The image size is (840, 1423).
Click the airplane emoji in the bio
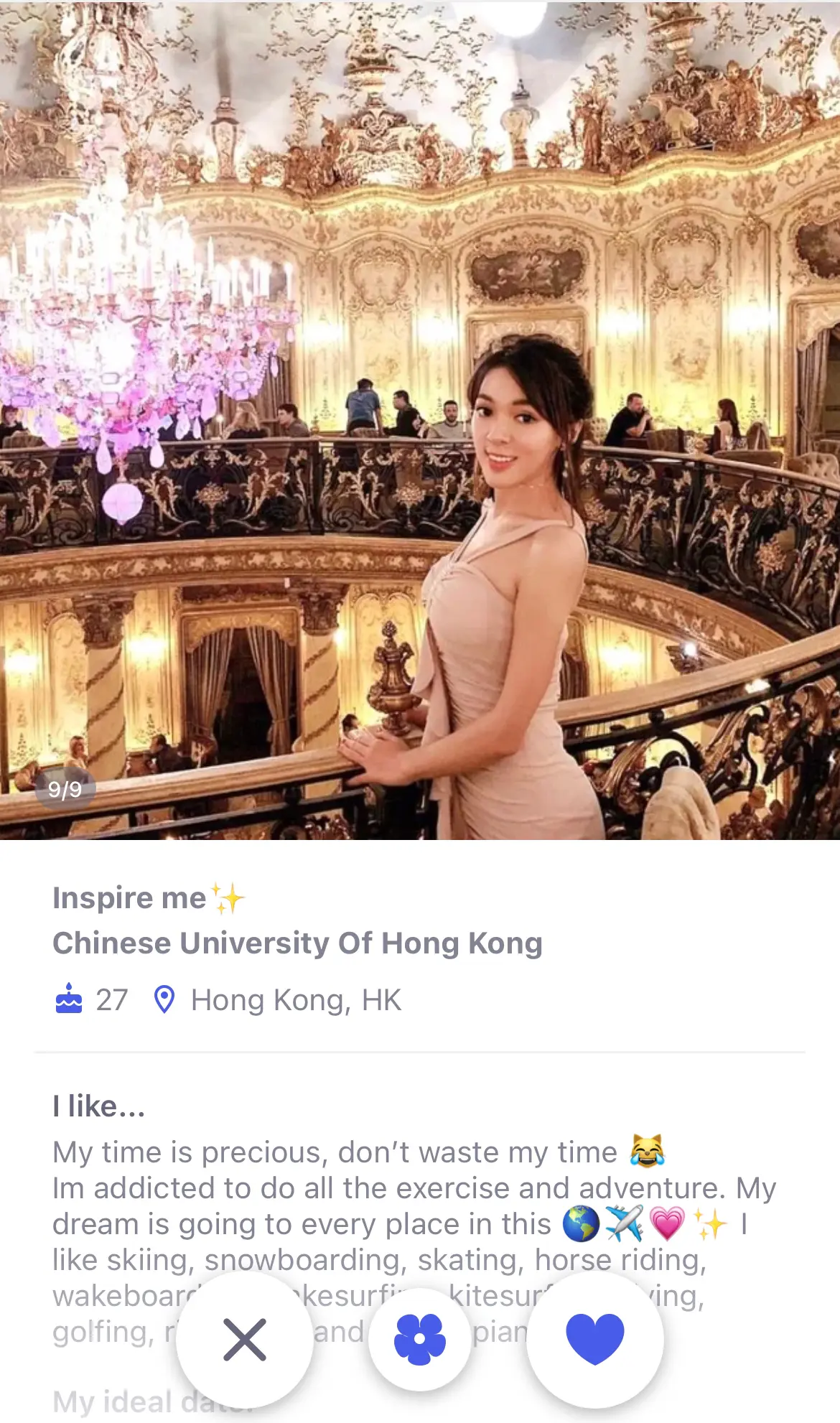624,1223
